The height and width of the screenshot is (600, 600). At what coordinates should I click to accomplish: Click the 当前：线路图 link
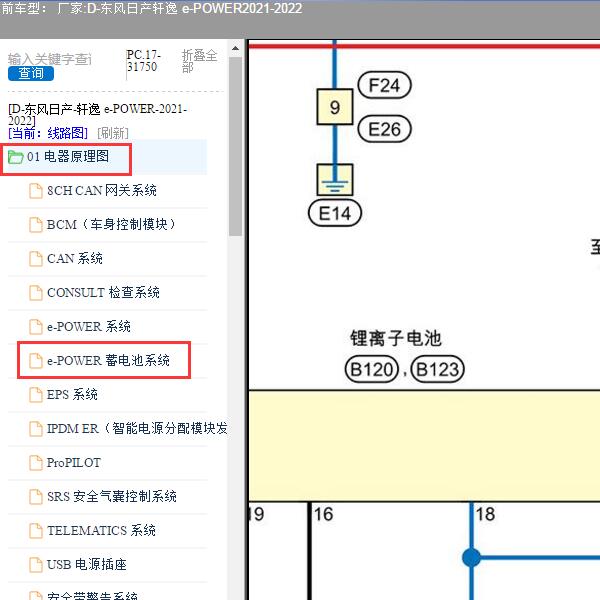tap(48, 133)
